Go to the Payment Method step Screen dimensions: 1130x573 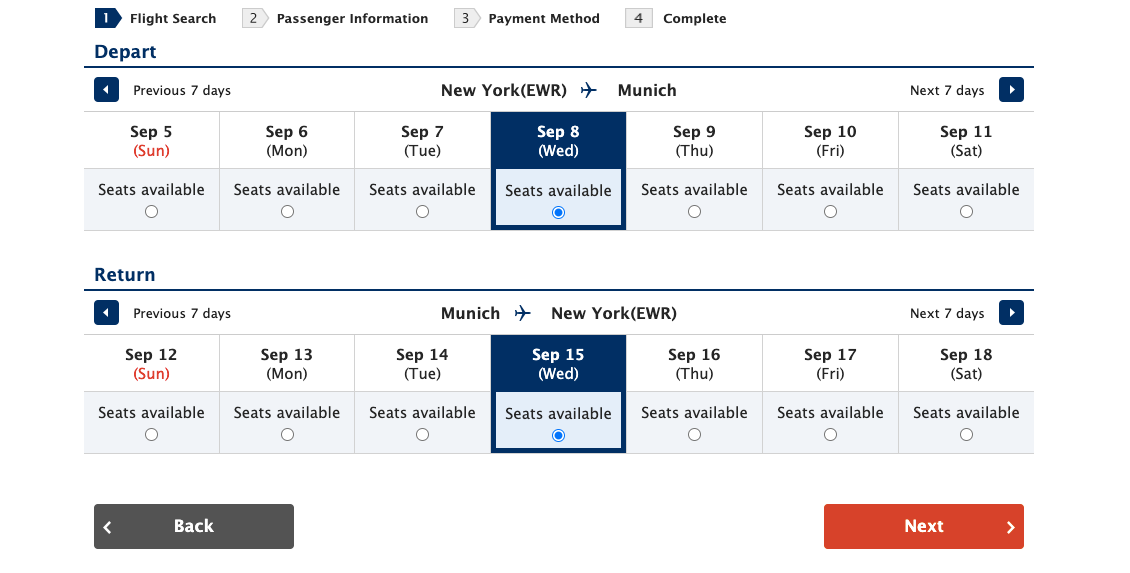pos(543,18)
